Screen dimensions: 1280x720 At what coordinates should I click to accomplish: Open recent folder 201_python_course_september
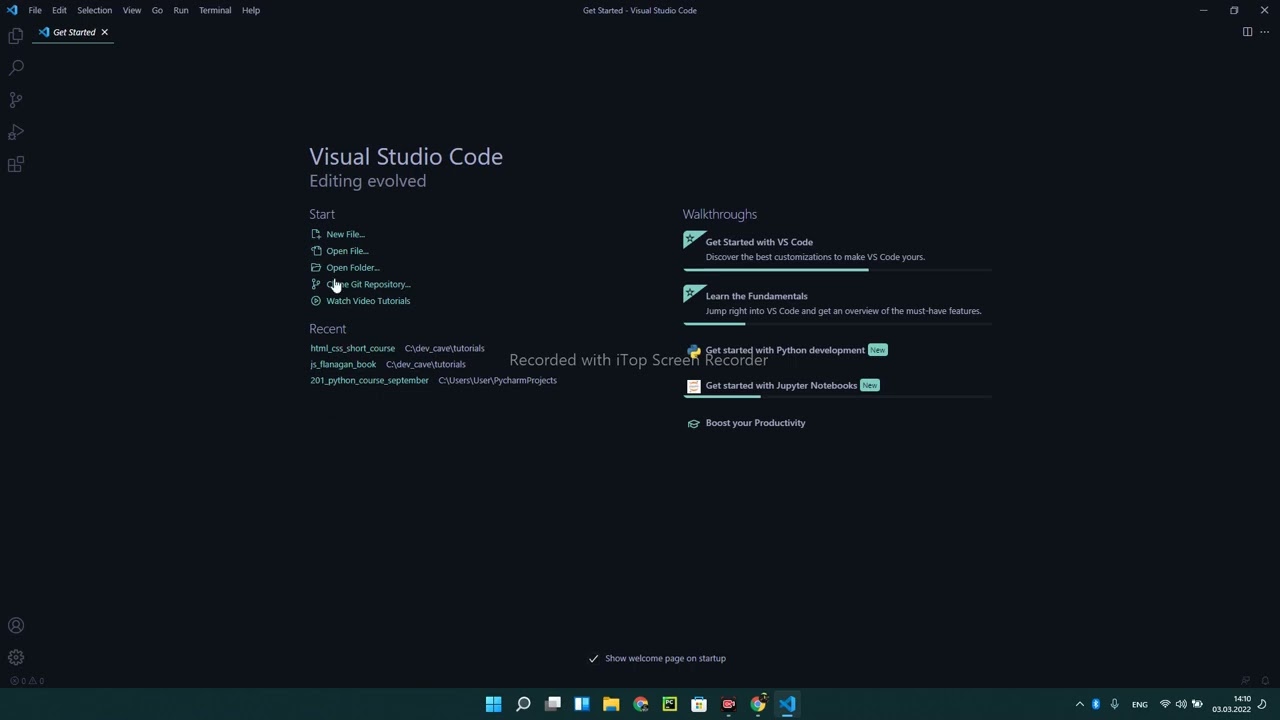[369, 380]
